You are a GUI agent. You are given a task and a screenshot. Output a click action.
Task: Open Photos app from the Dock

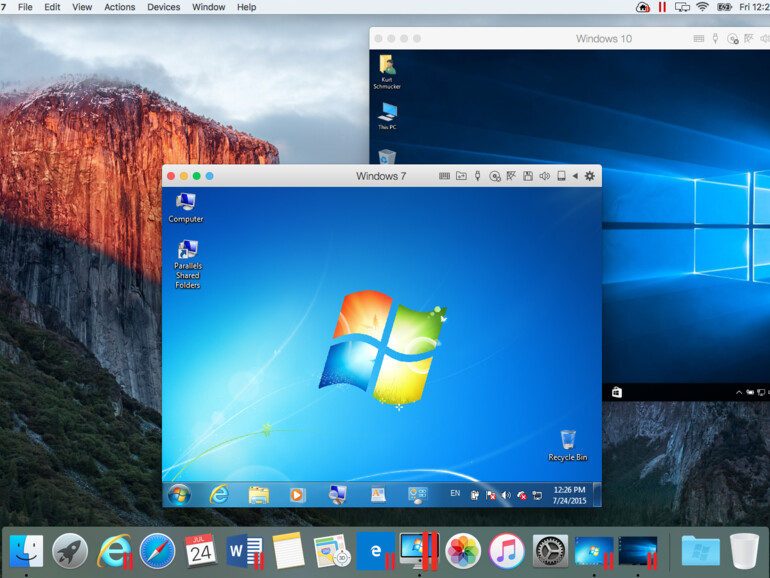click(463, 550)
